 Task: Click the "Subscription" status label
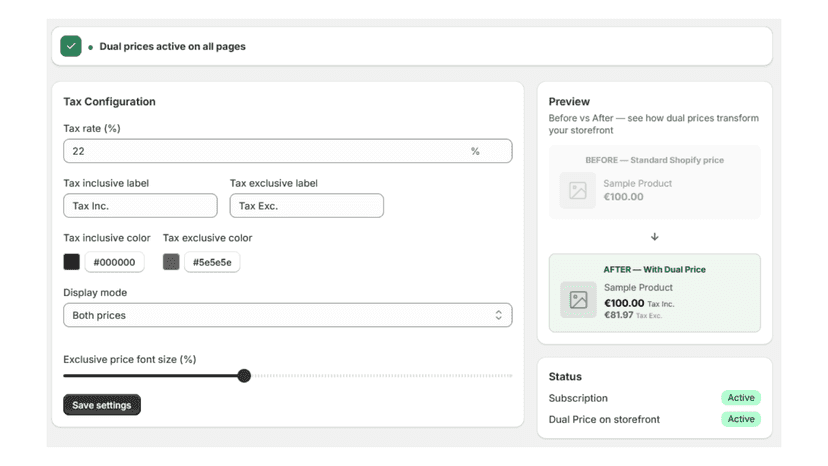click(x=578, y=398)
